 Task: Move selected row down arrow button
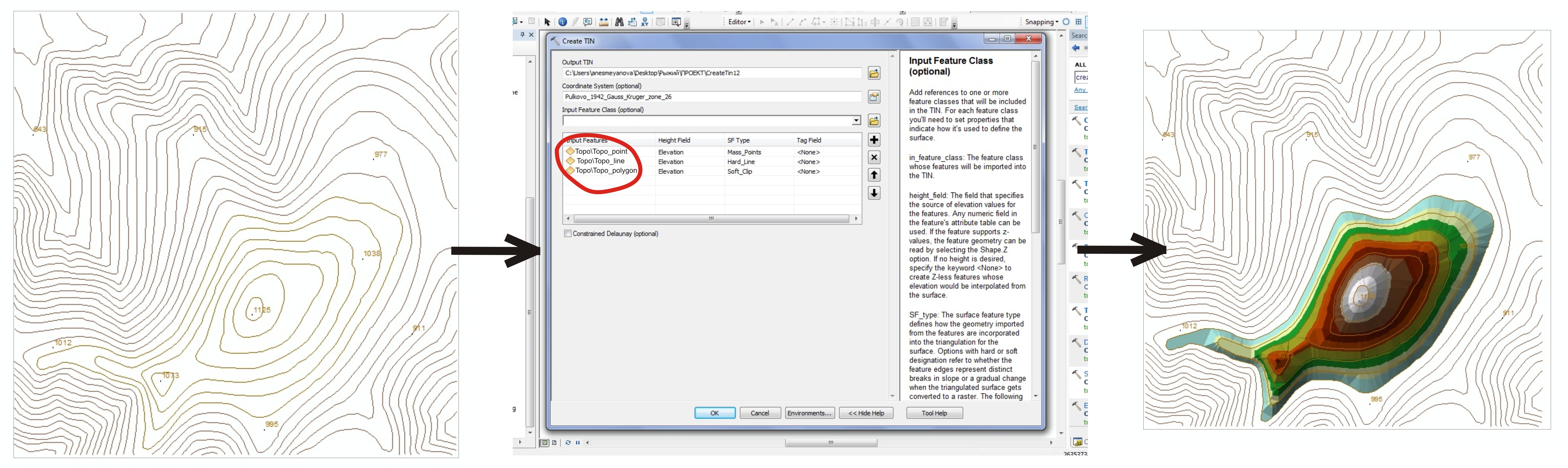click(x=873, y=193)
